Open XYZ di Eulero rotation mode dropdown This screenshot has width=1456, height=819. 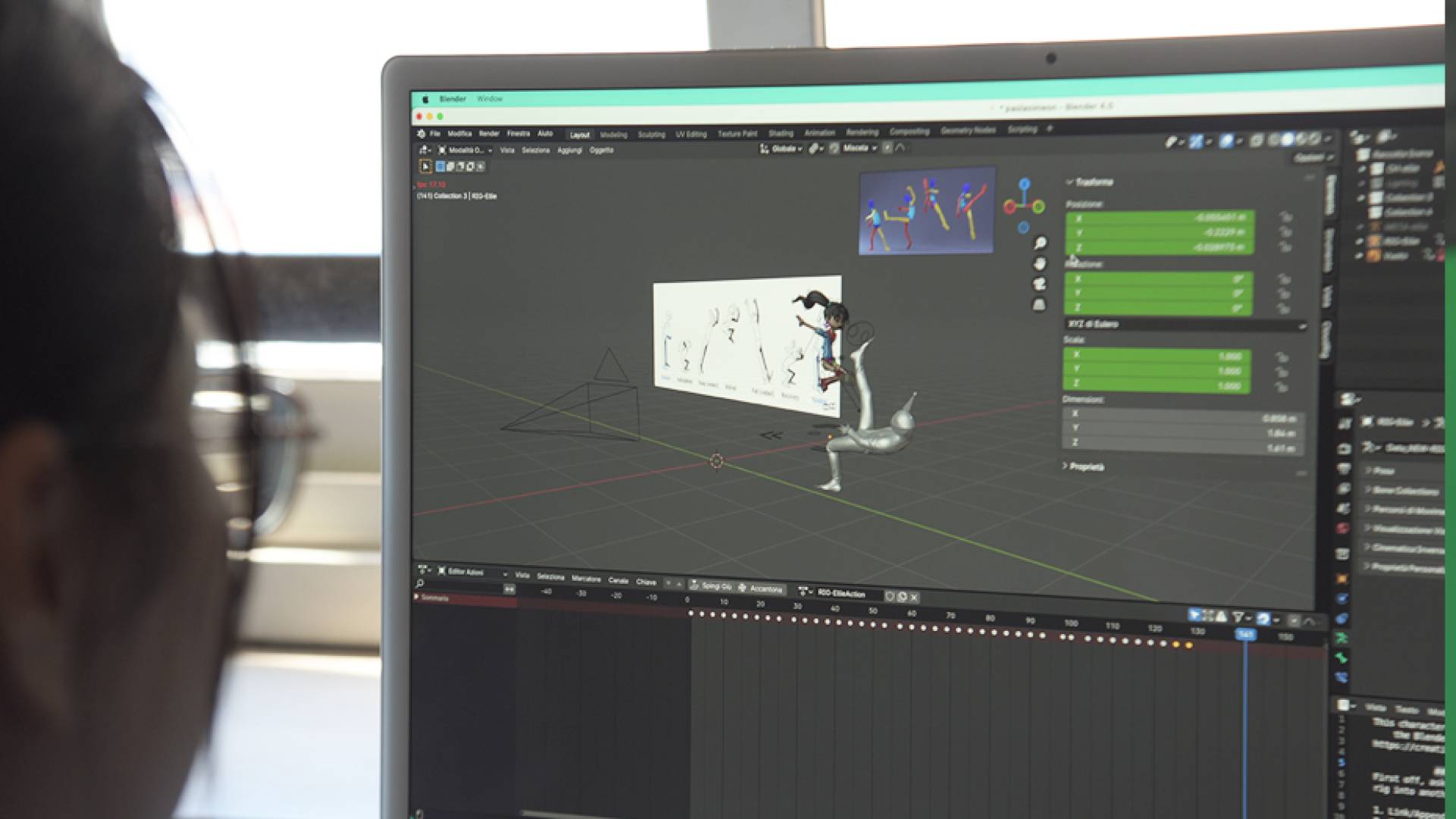pos(1185,325)
